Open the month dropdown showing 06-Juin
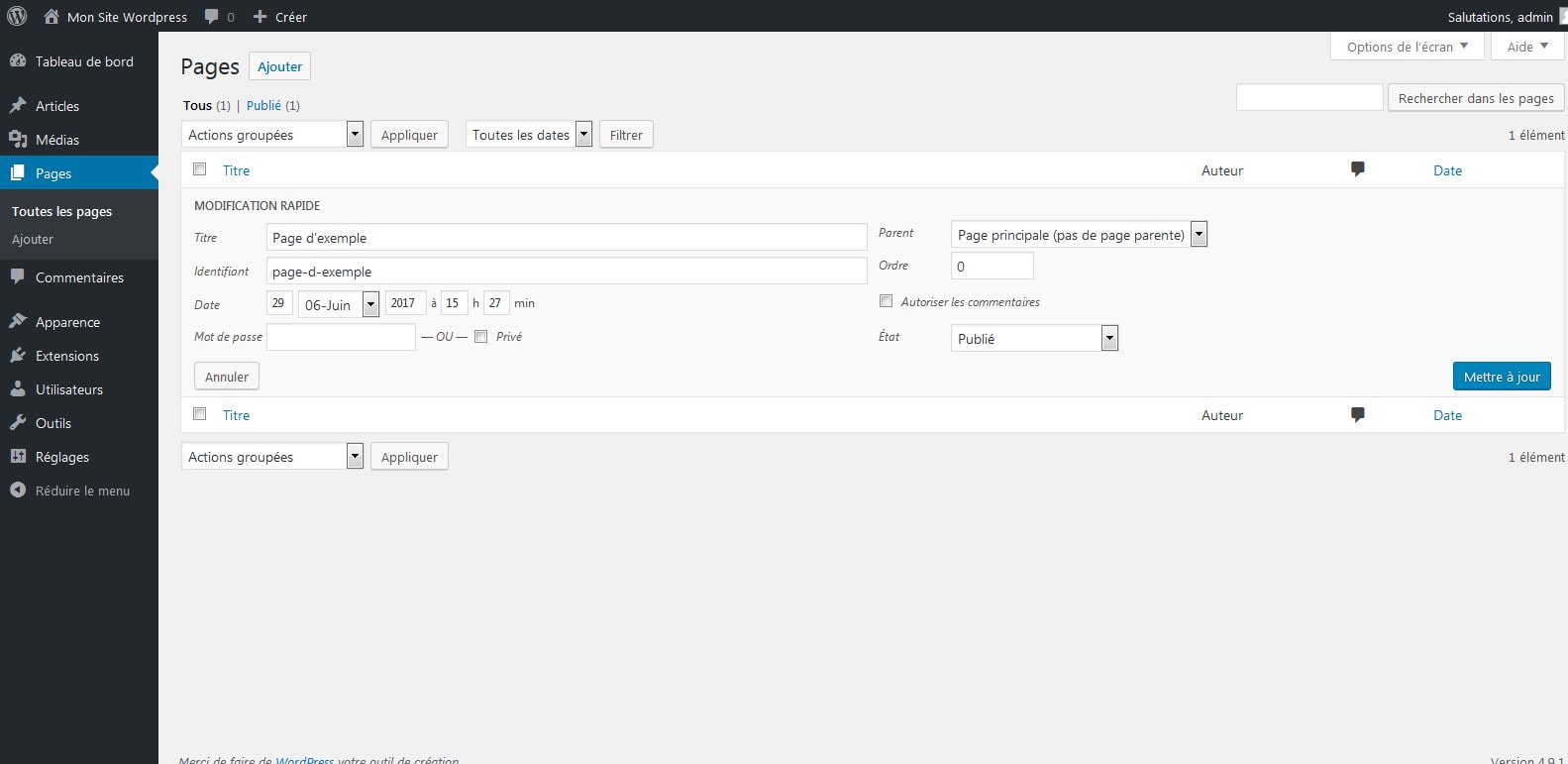 coord(339,304)
